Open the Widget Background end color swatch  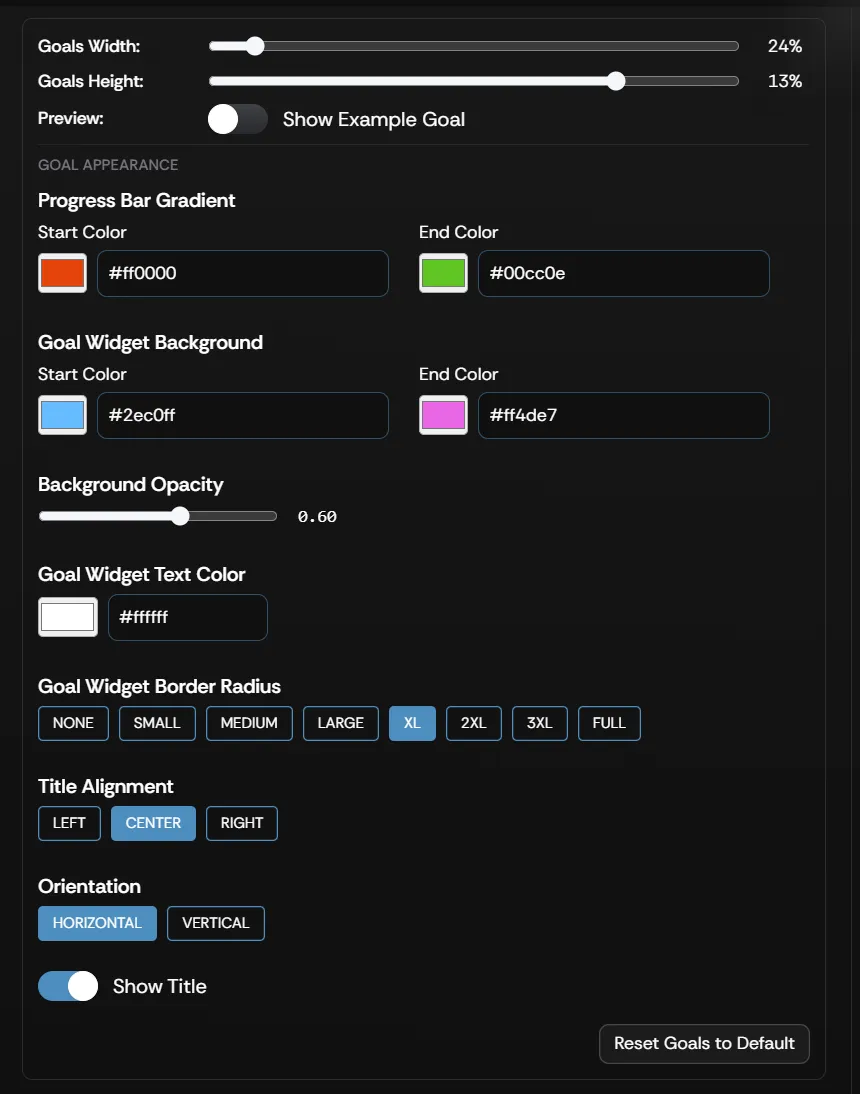coord(444,415)
